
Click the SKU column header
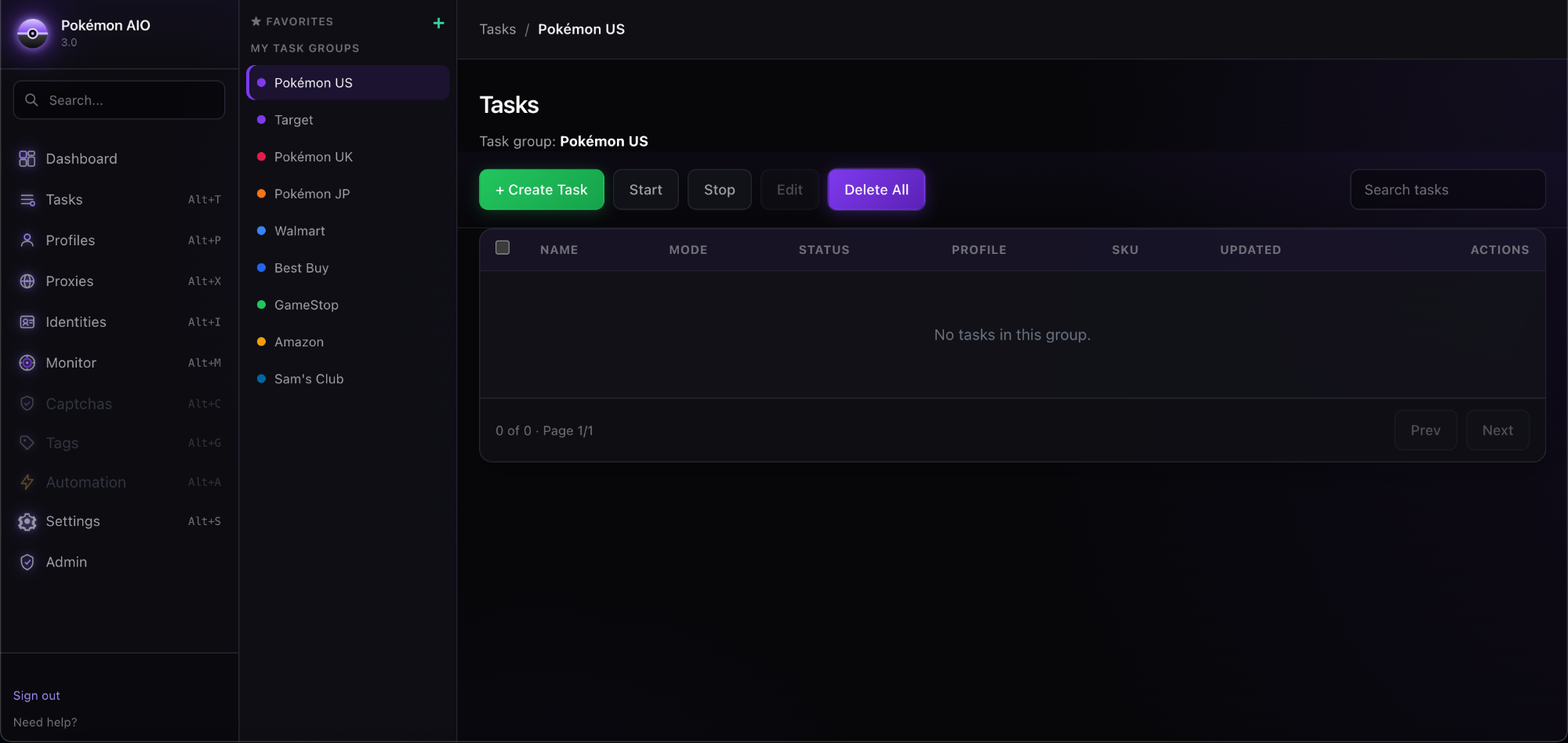click(1125, 249)
